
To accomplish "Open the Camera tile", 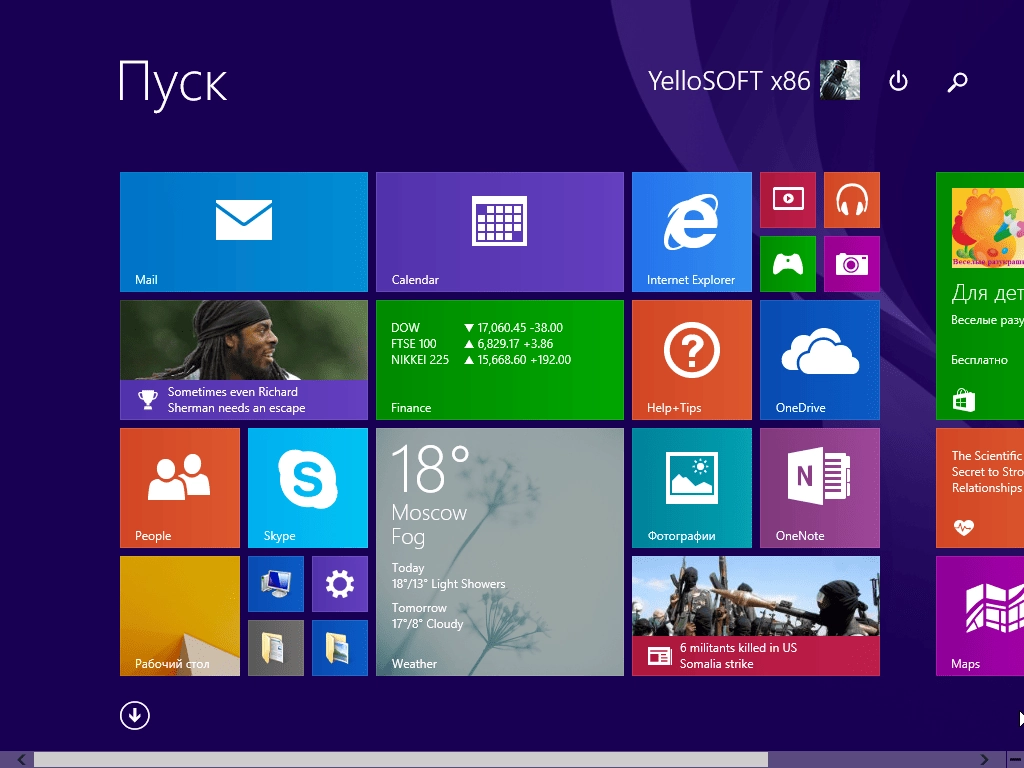I will pyautogui.click(x=852, y=264).
